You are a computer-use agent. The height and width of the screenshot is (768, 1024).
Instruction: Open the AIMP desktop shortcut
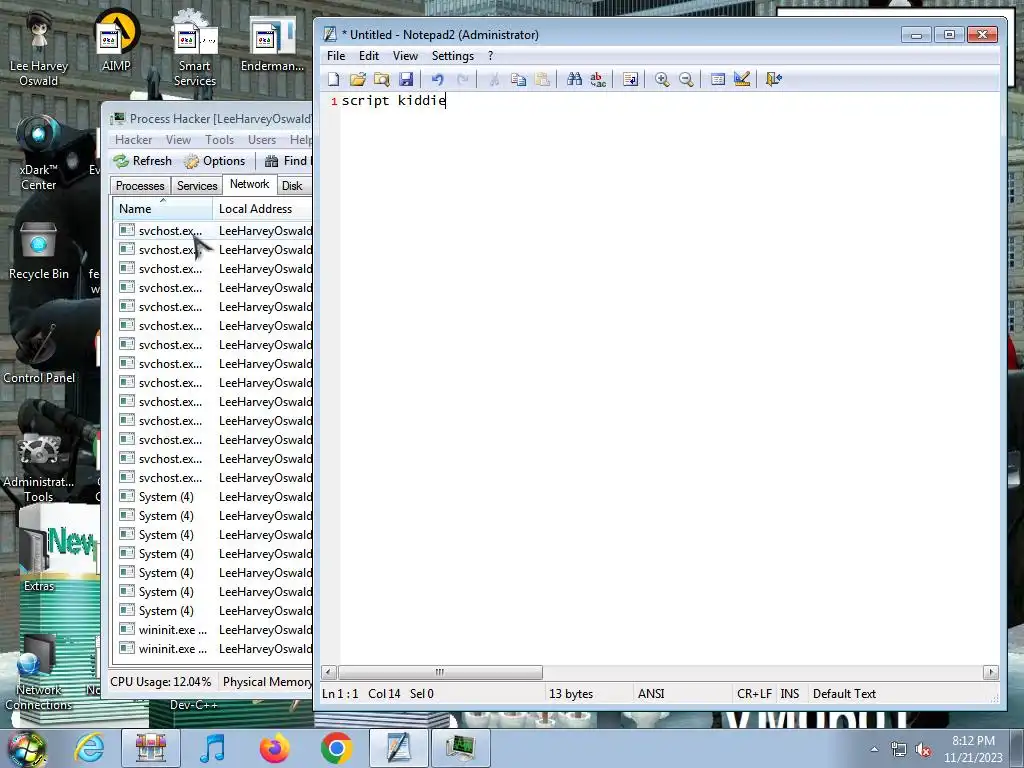(116, 40)
